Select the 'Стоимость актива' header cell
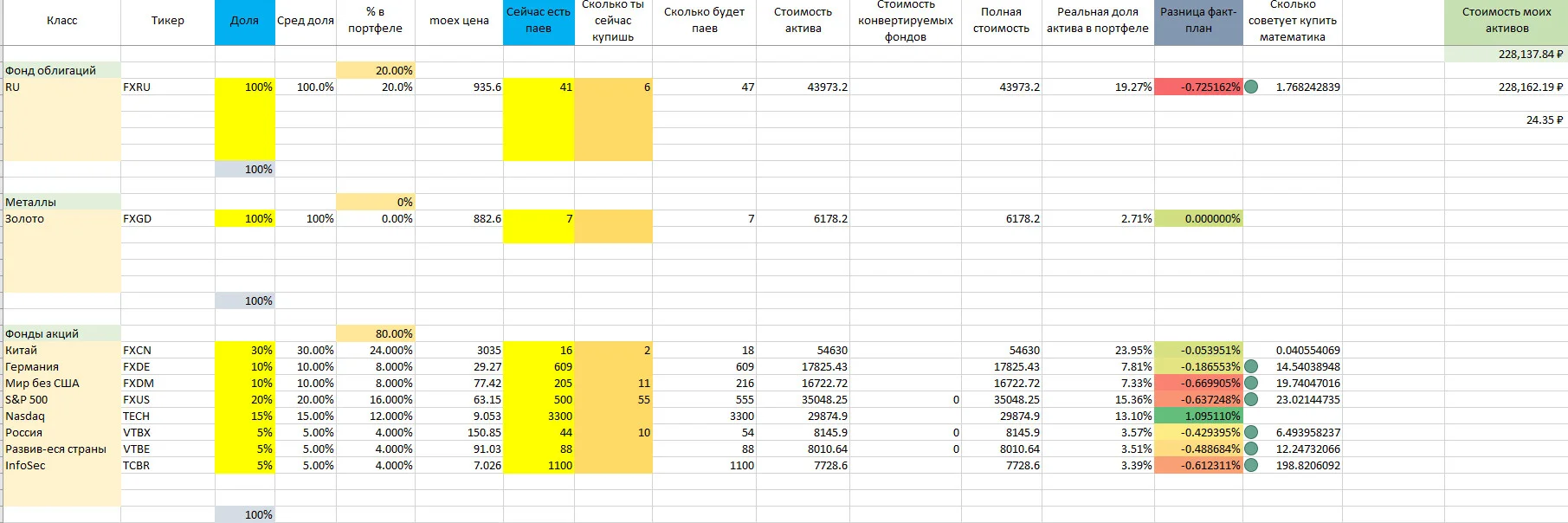 pyautogui.click(x=803, y=23)
